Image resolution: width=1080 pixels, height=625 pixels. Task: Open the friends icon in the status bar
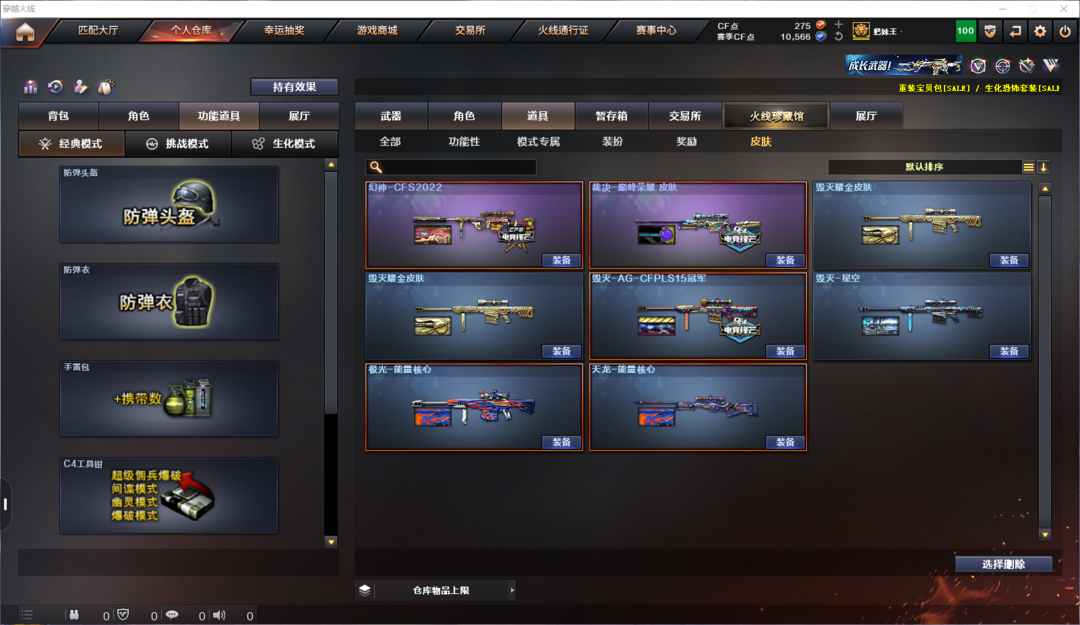74,615
